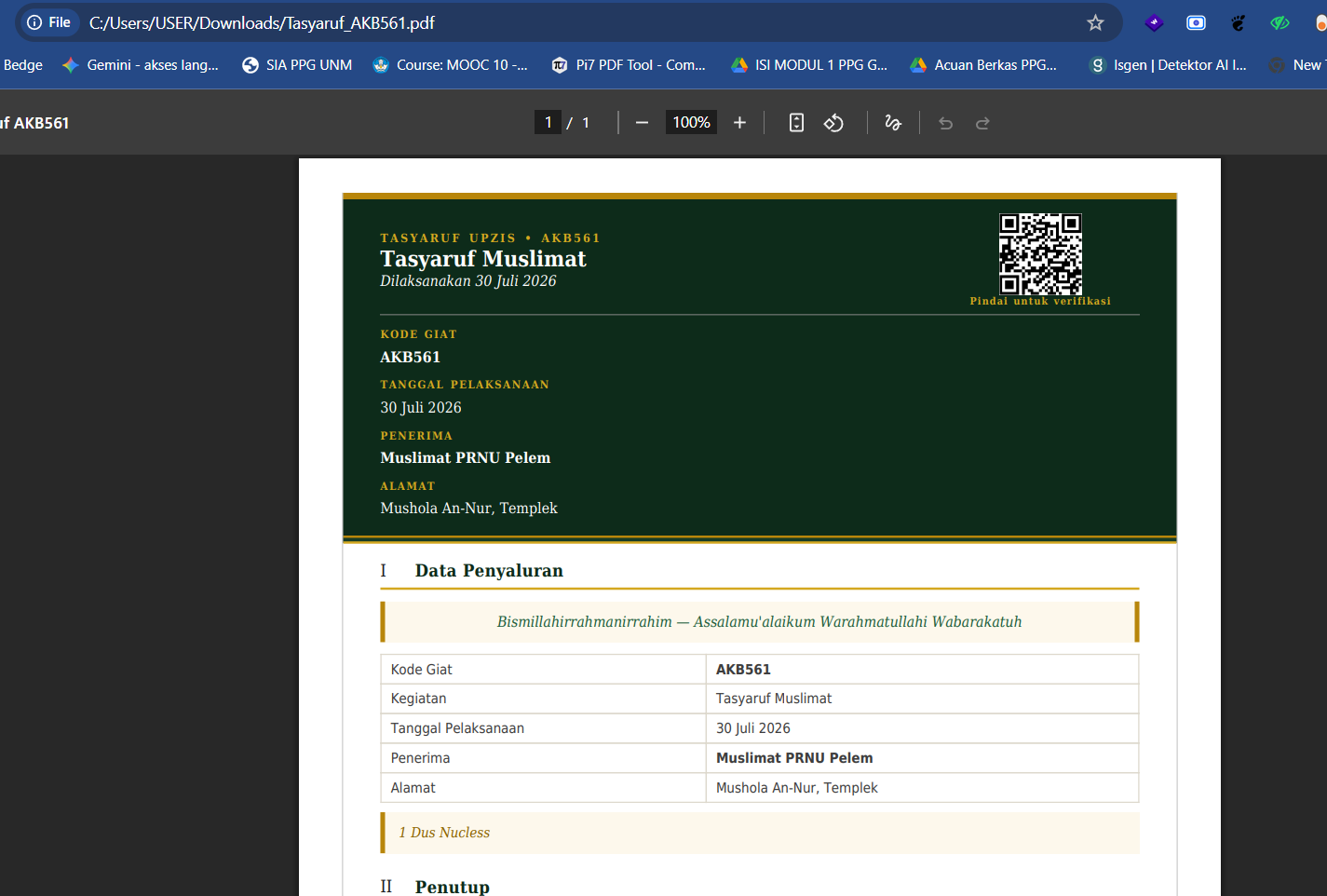The width and height of the screenshot is (1327, 896).
Task: Bookmark this page with the star icon
Action: (1095, 22)
